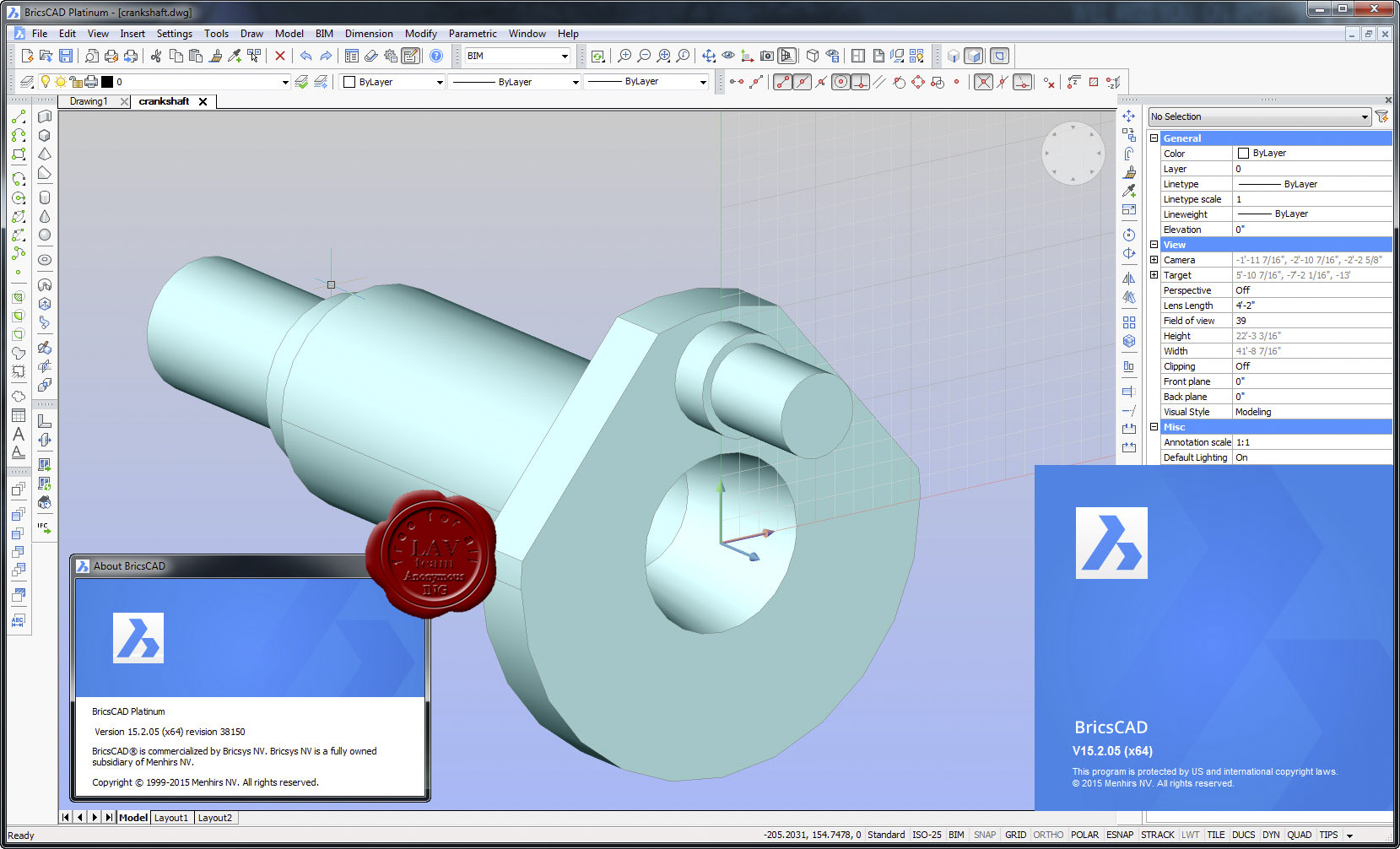This screenshot has width=1400, height=849.
Task: Undo with the blue back arrow
Action: pos(305,56)
